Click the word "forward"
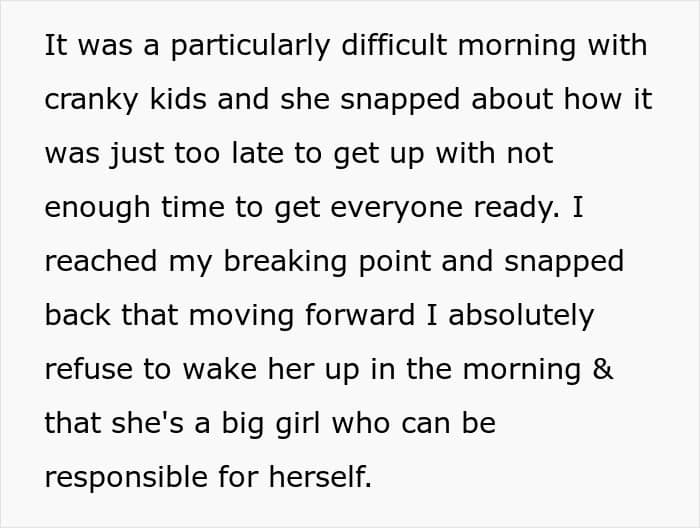Screen dimensions: 700x528 coord(360,315)
